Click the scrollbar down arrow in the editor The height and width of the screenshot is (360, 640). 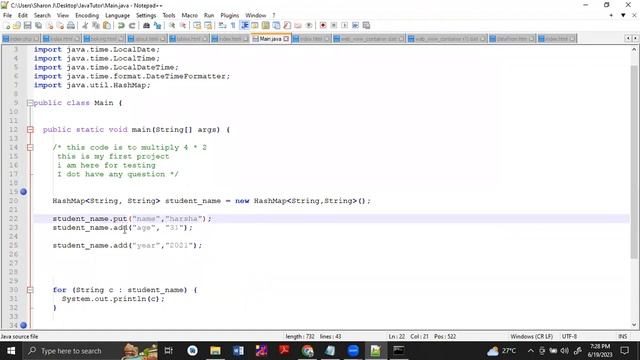pyautogui.click(x=634, y=325)
